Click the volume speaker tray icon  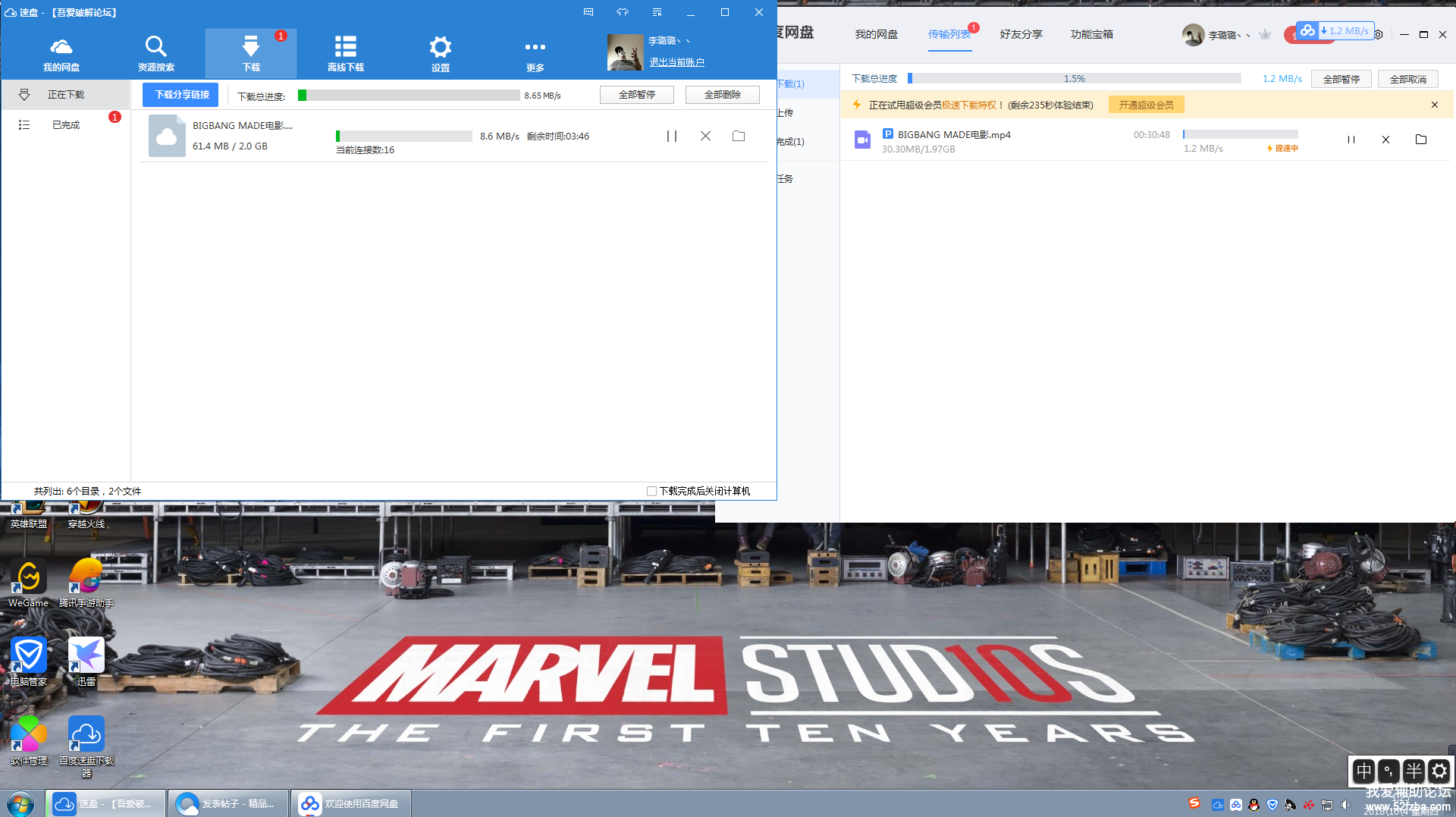coord(1345,805)
